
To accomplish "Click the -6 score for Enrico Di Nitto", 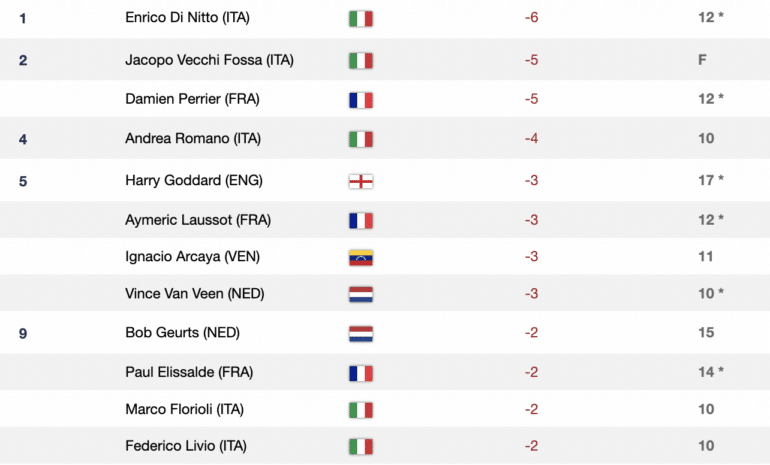I will click(x=532, y=19).
